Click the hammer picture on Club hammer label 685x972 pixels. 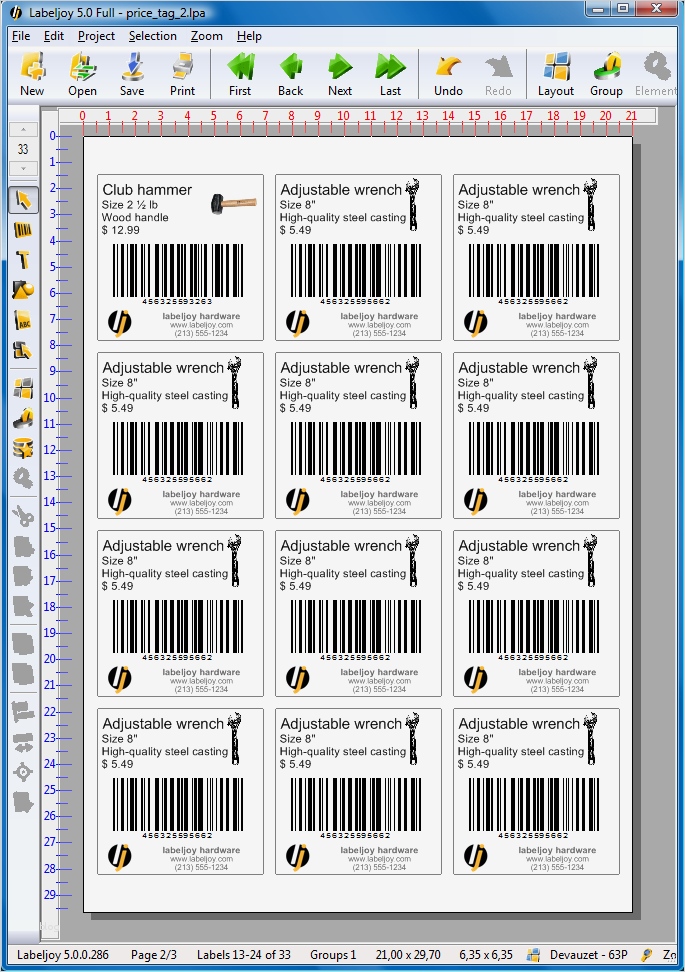234,203
